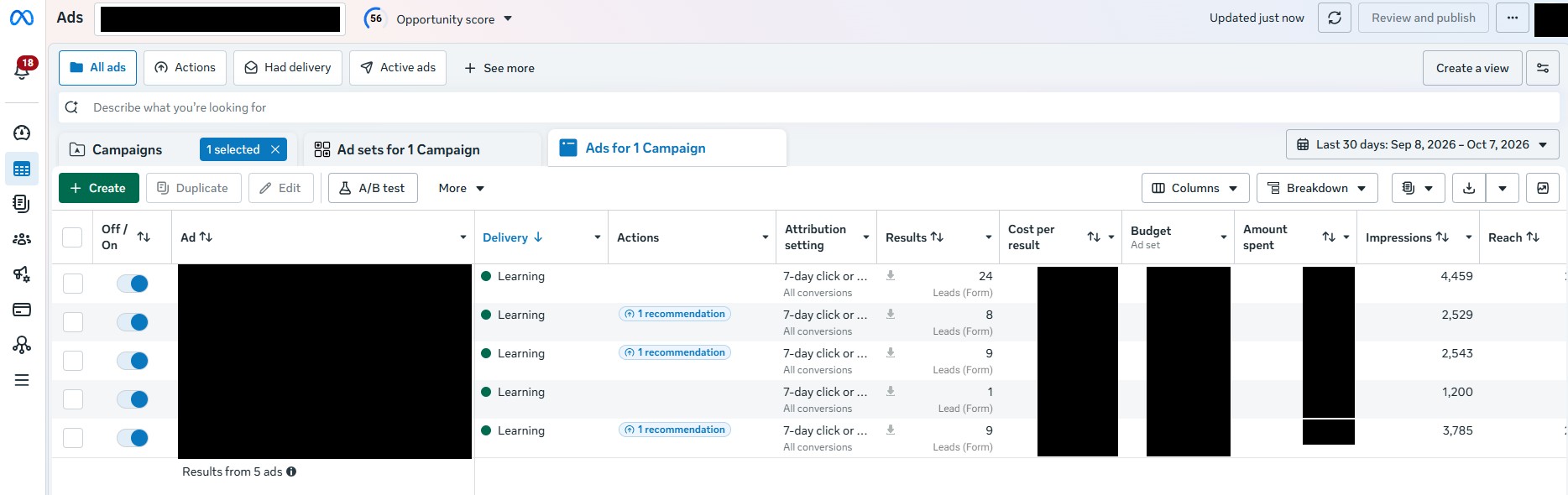Open the three-dot more options button
The width and height of the screenshot is (1568, 495).
(1513, 18)
